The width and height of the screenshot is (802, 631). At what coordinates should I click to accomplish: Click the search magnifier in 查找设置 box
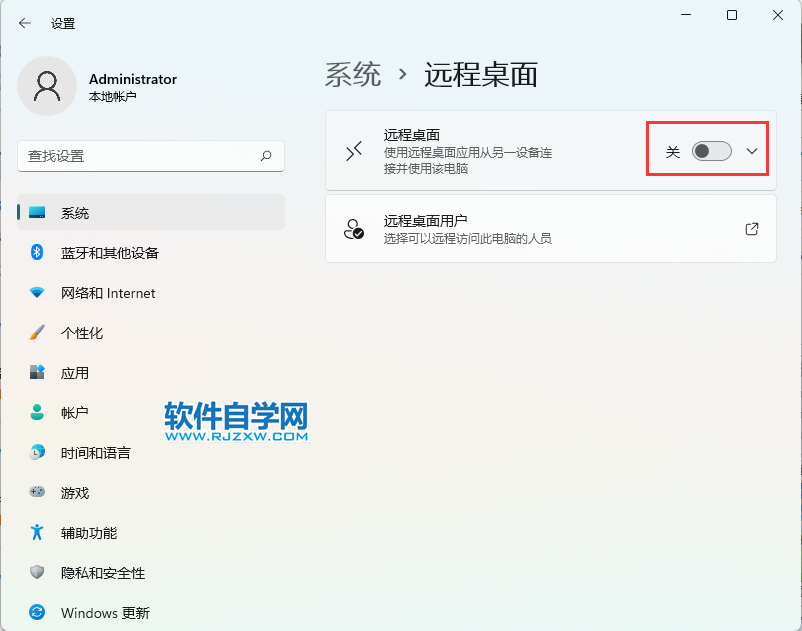pyautogui.click(x=266, y=156)
